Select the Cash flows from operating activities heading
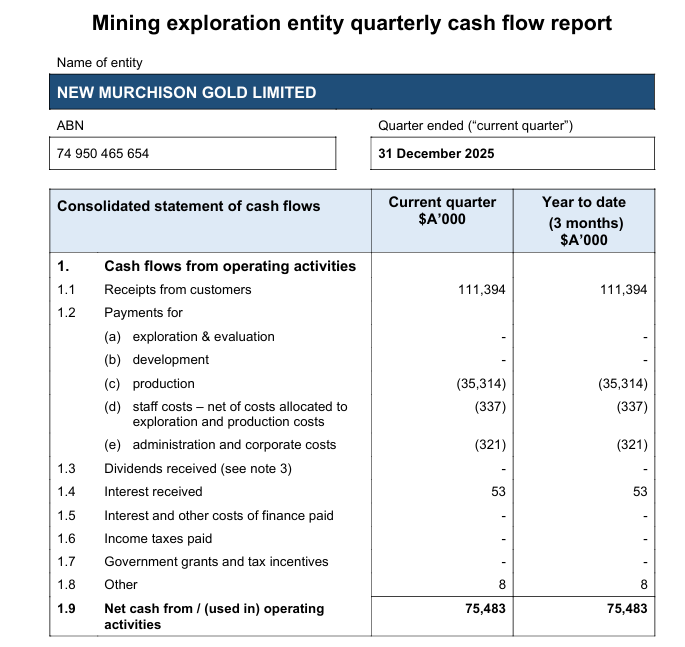The image size is (685, 647). click(x=230, y=266)
